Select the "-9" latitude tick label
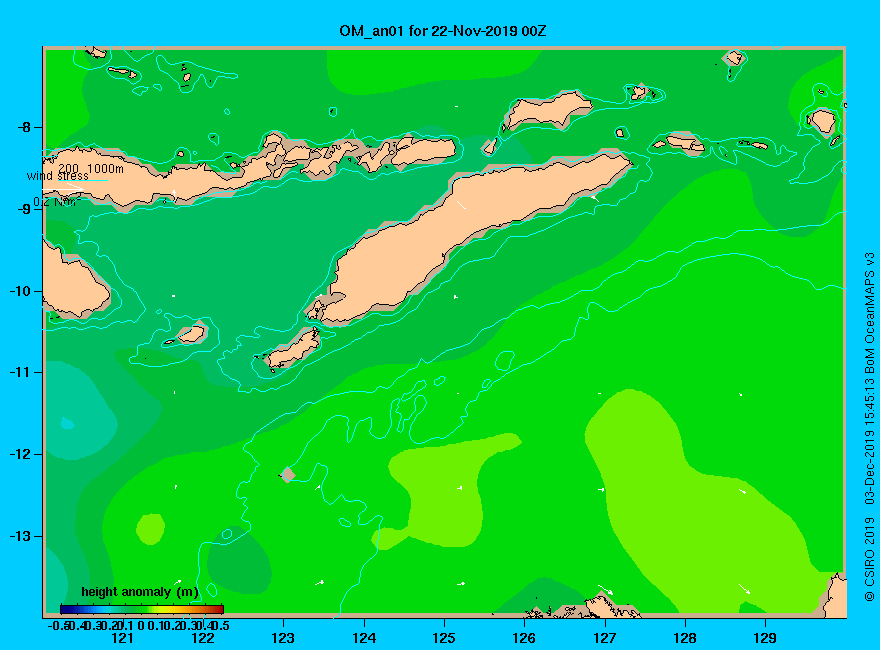The width and height of the screenshot is (880, 650). coord(24,209)
